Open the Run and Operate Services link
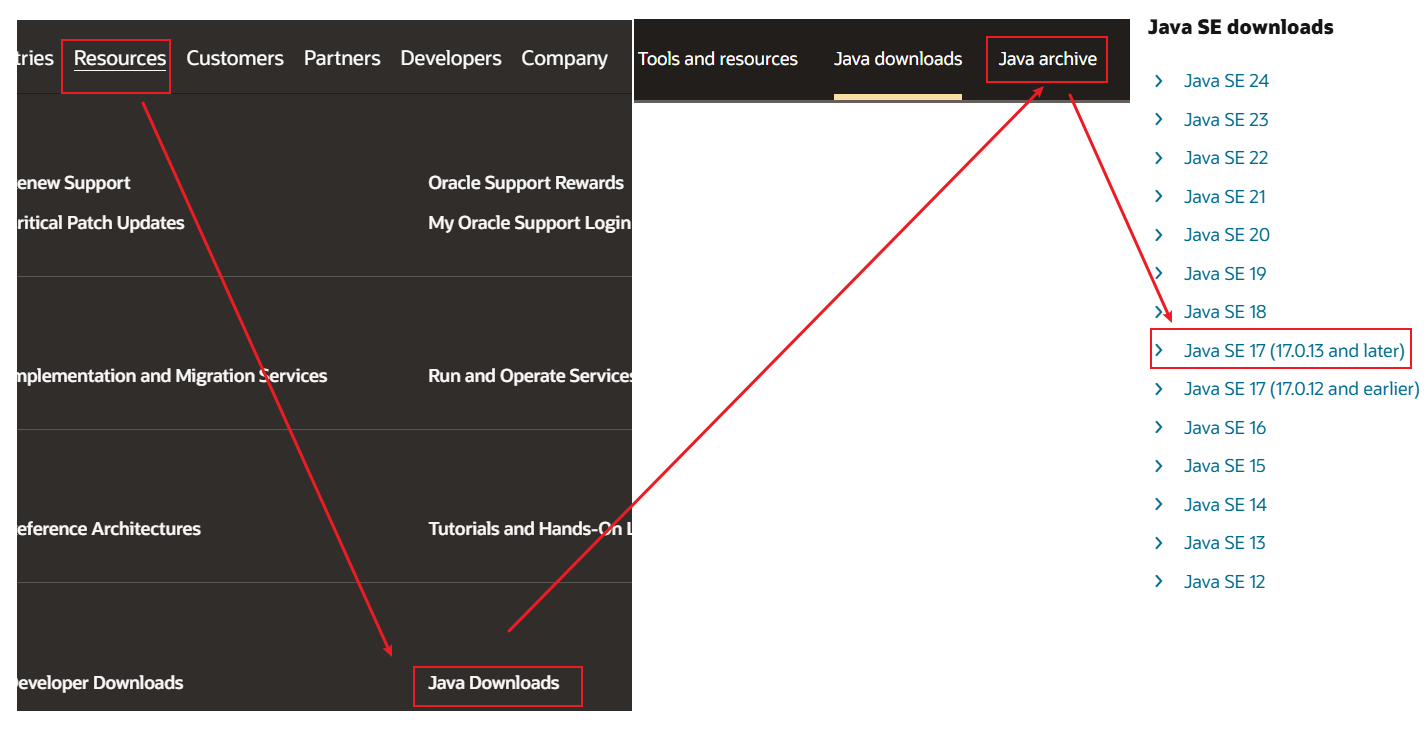The height and width of the screenshot is (729, 1427). [x=530, y=376]
